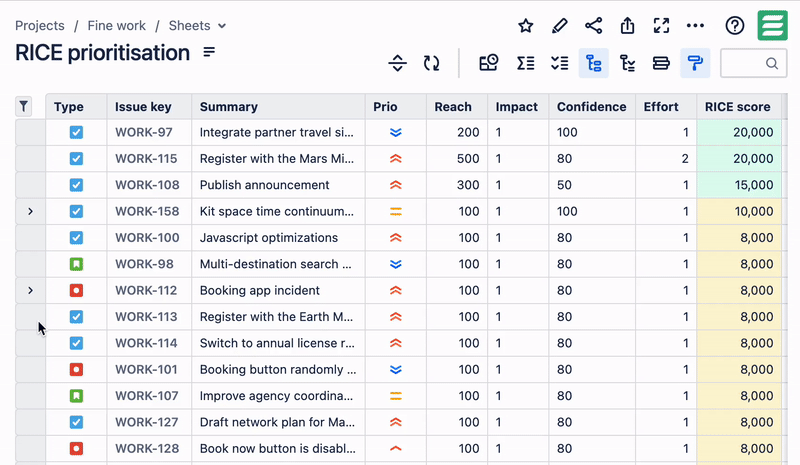Click the expand/collapse rows icon

[x=397, y=63]
